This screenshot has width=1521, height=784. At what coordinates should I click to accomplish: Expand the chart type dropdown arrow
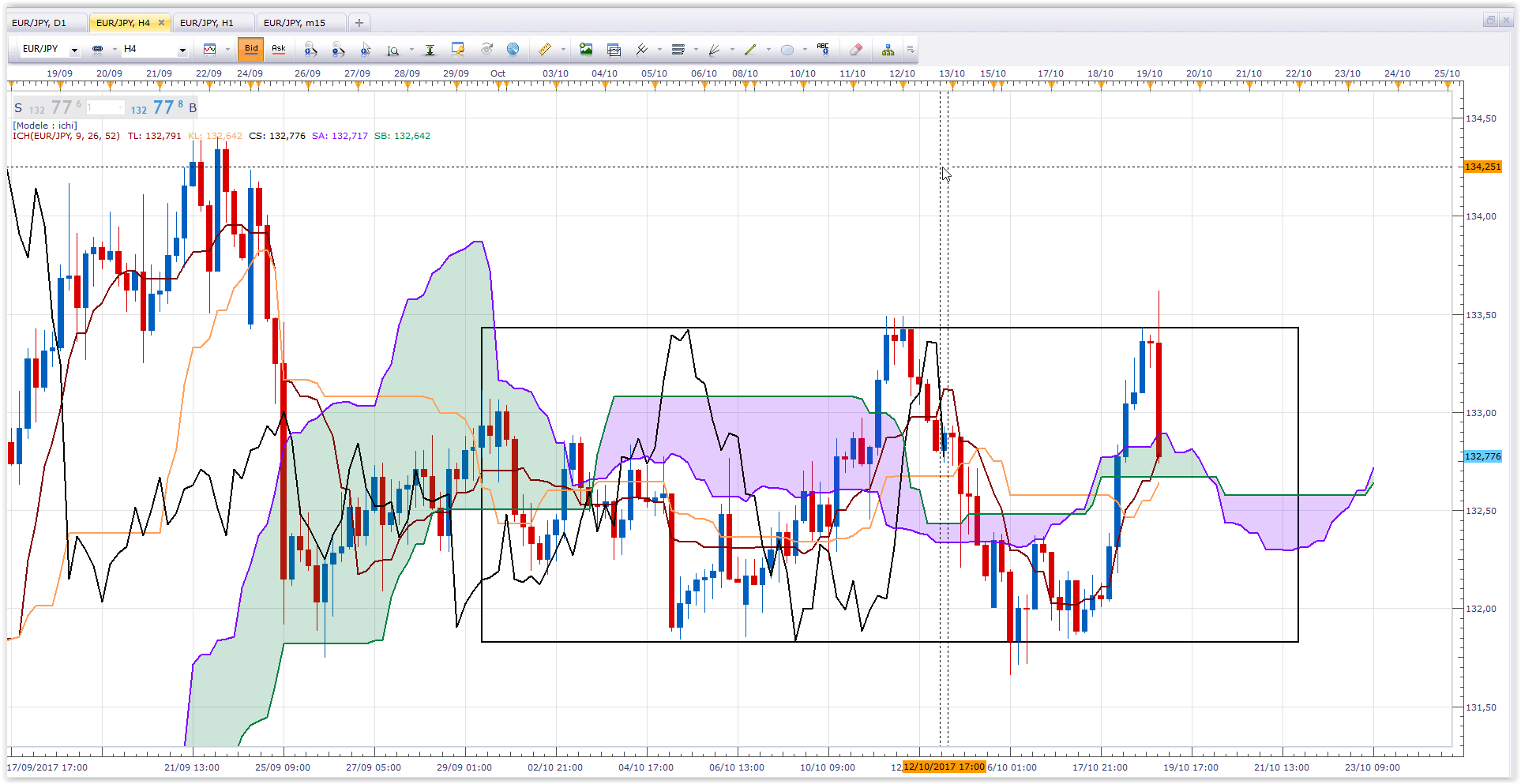(x=227, y=49)
